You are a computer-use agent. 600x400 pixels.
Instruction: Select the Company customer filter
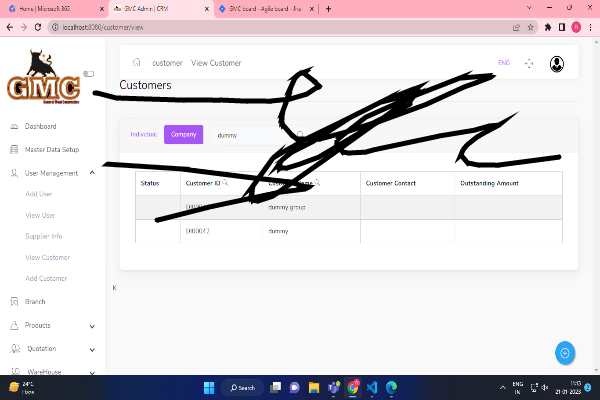click(183, 134)
